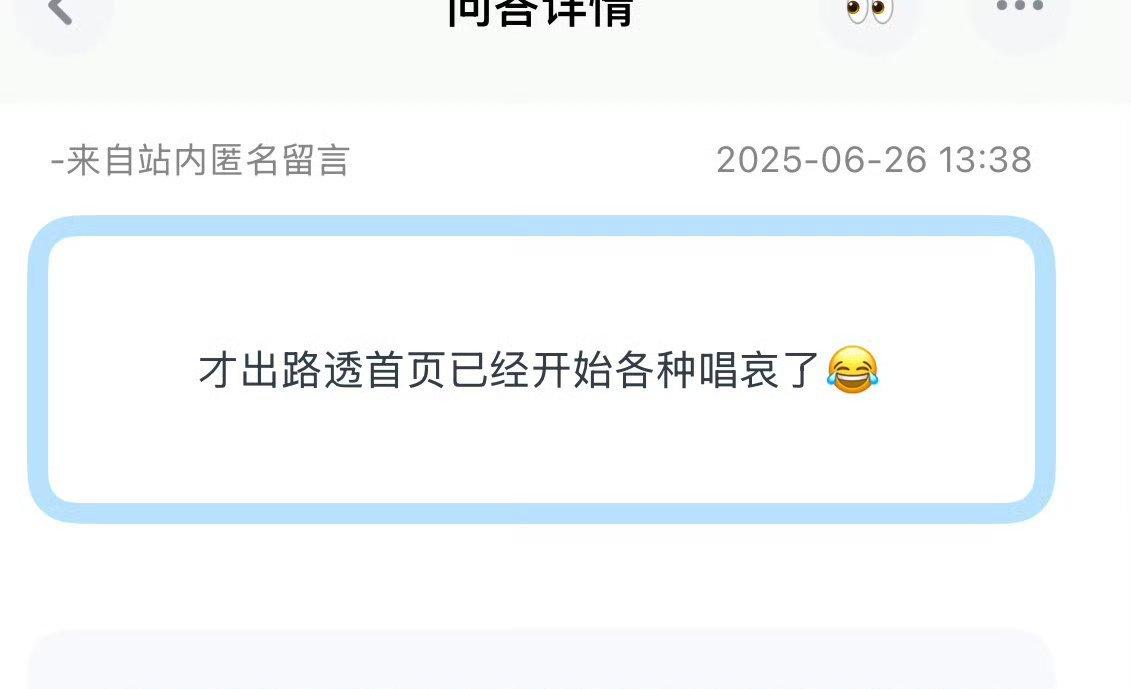Open the three-dot more options menu
This screenshot has height=689, width=1131.
(x=1019, y=6)
